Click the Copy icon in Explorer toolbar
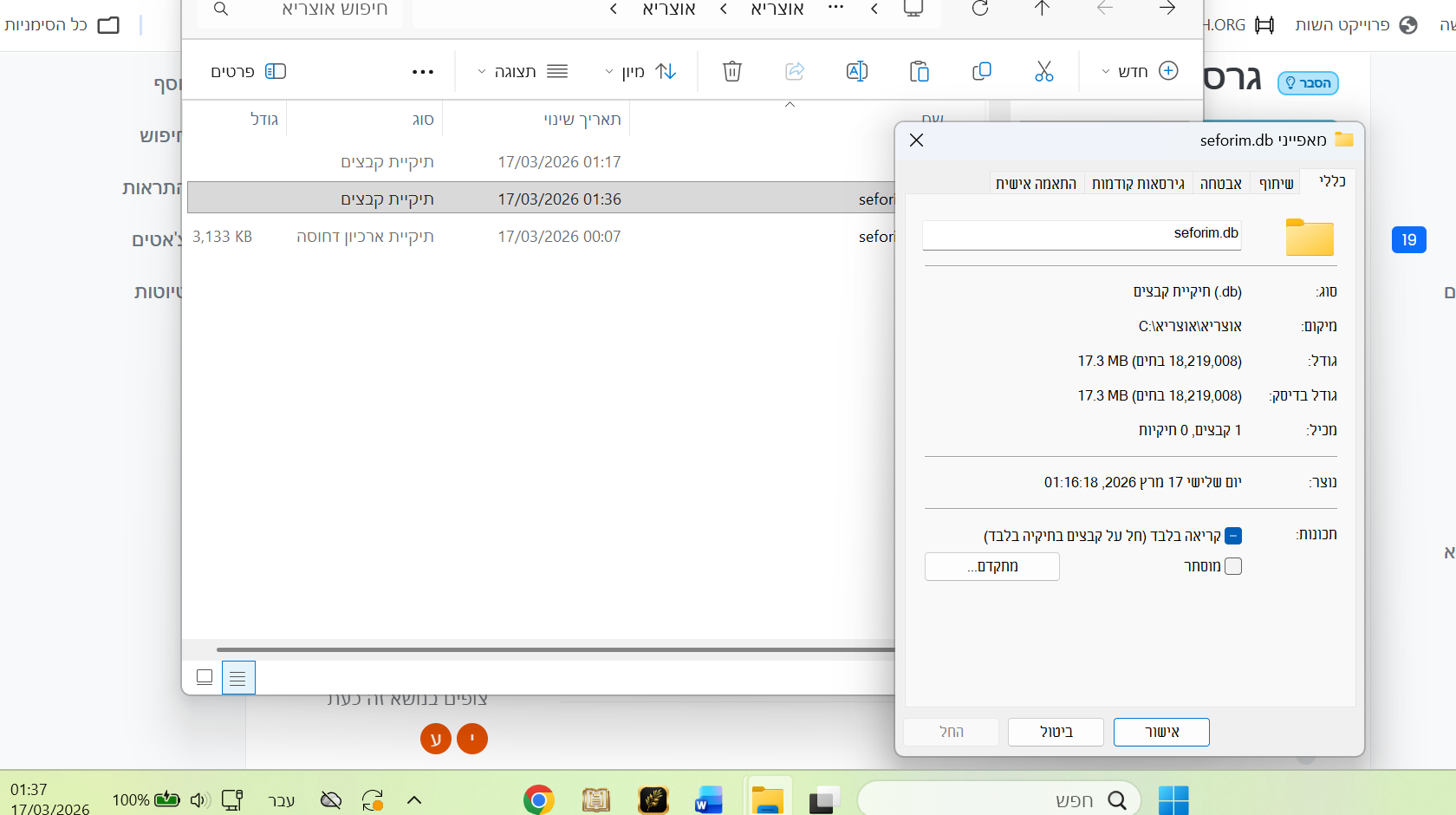This screenshot has width=1456, height=815. [x=982, y=71]
